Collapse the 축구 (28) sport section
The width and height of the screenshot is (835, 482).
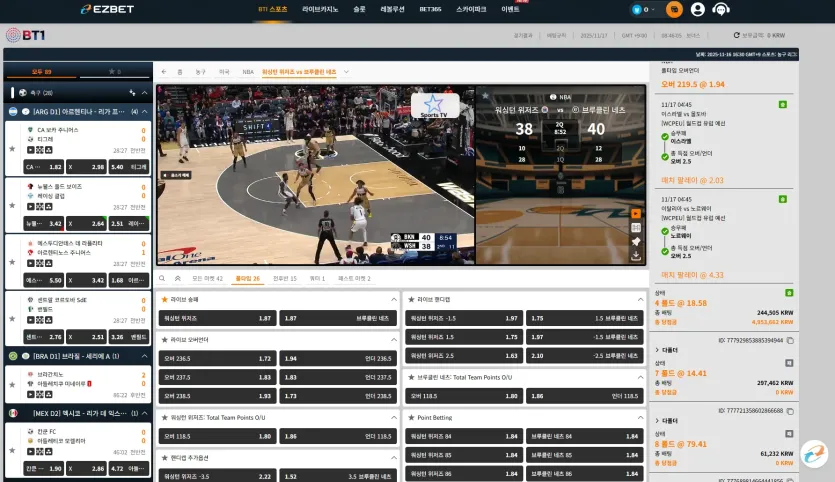pyautogui.click(x=144, y=93)
